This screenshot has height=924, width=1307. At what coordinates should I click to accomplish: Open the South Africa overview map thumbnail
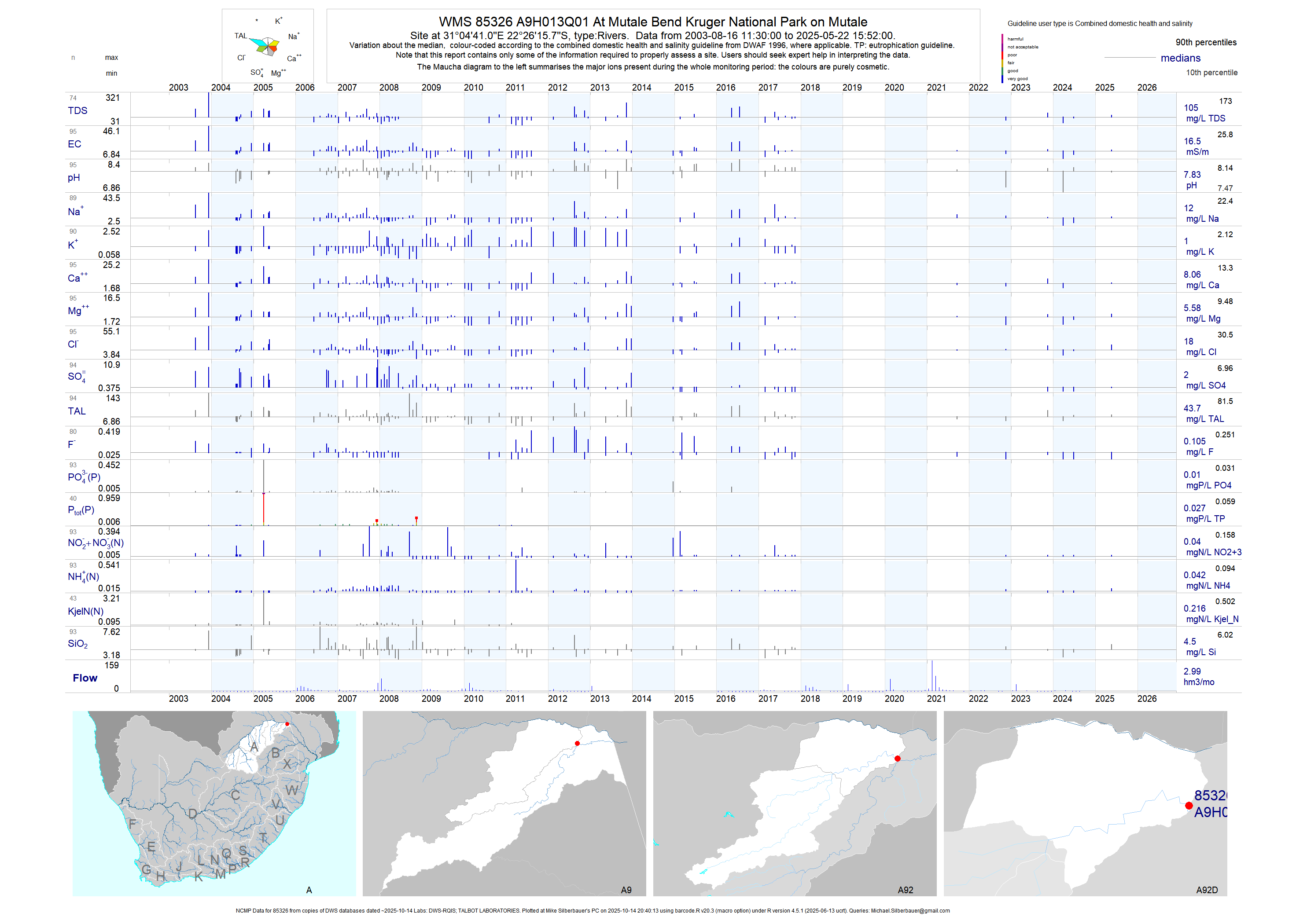(214, 803)
